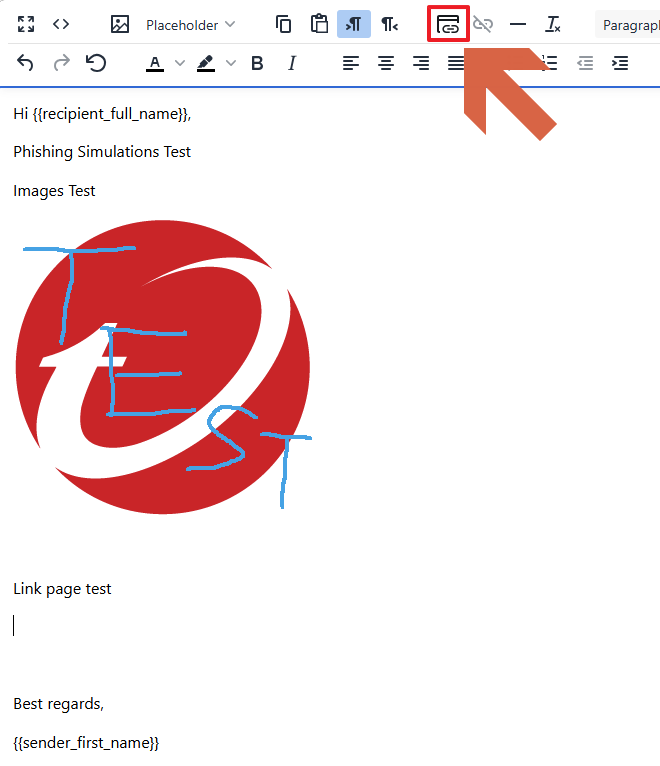Screen dimensions: 660x766
Task: Click the restore/reset circular arrow icon
Action: click(96, 63)
